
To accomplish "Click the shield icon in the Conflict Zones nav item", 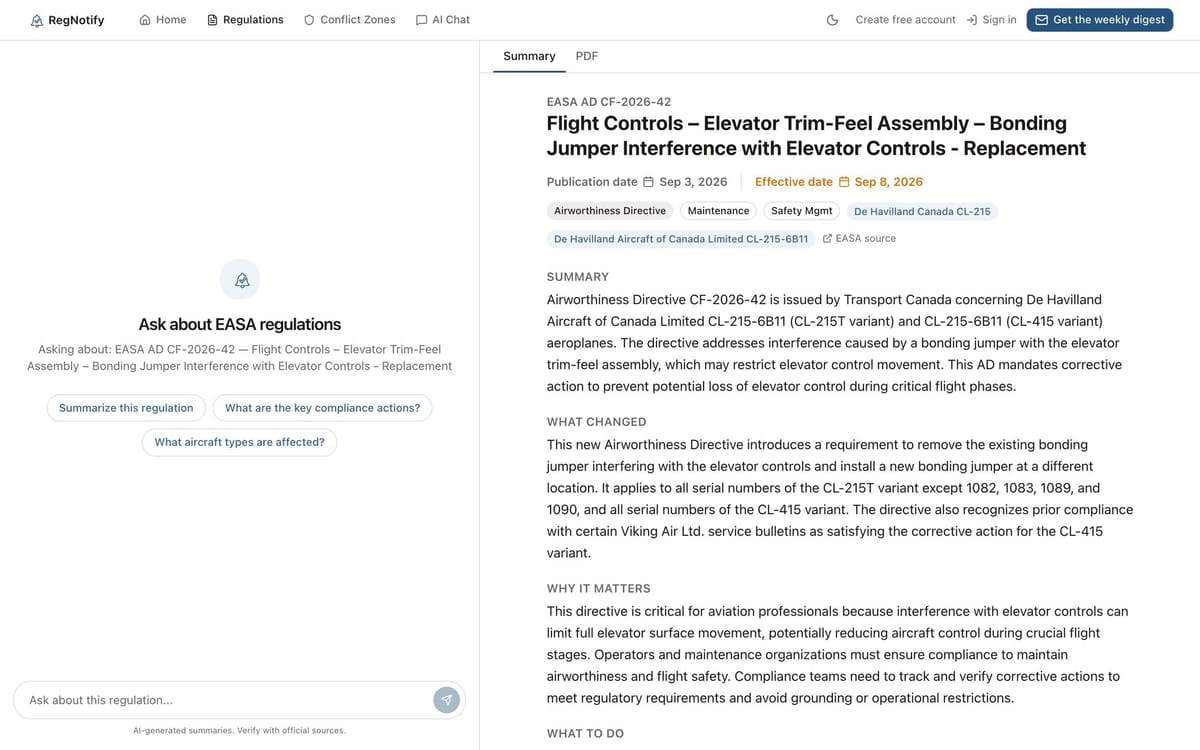I will coord(309,20).
